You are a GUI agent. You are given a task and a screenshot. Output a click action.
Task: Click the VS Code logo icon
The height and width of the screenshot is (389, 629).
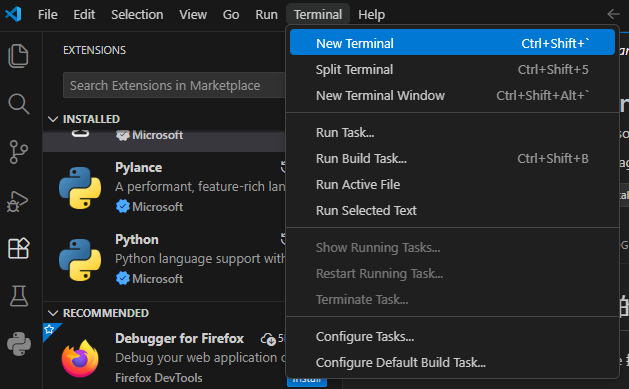(13, 14)
